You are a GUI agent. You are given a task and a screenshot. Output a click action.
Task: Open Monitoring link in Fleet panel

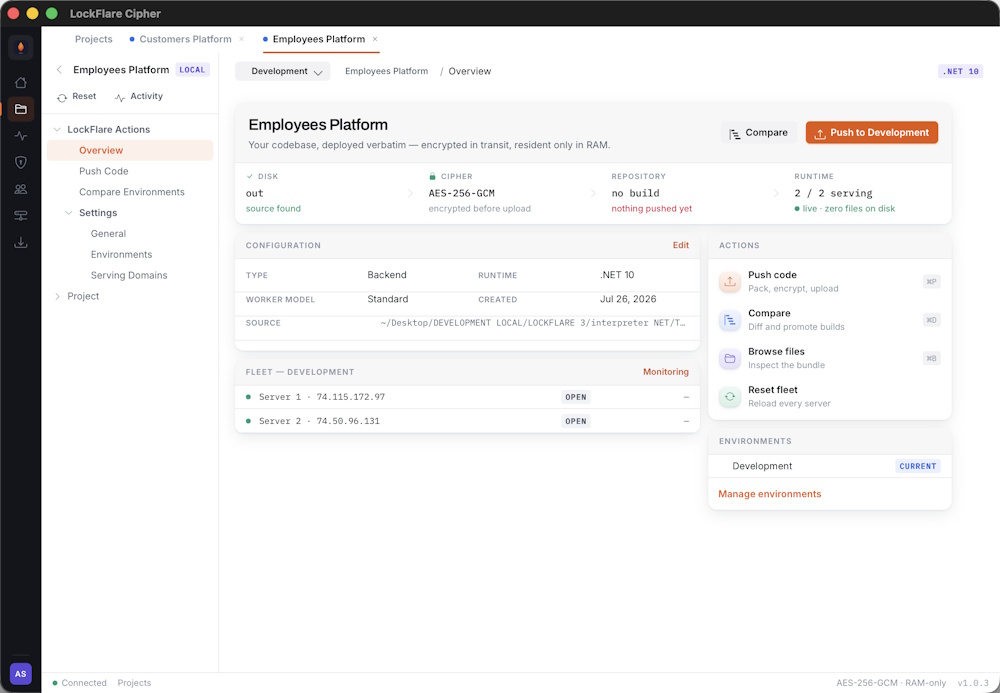[666, 372]
